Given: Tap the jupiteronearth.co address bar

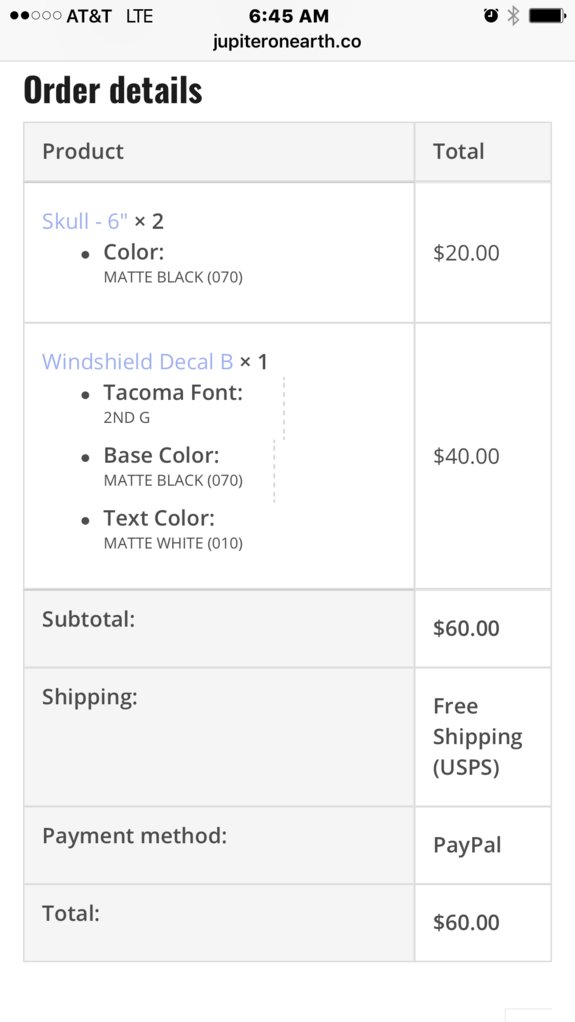Looking at the screenshot, I should [287, 42].
